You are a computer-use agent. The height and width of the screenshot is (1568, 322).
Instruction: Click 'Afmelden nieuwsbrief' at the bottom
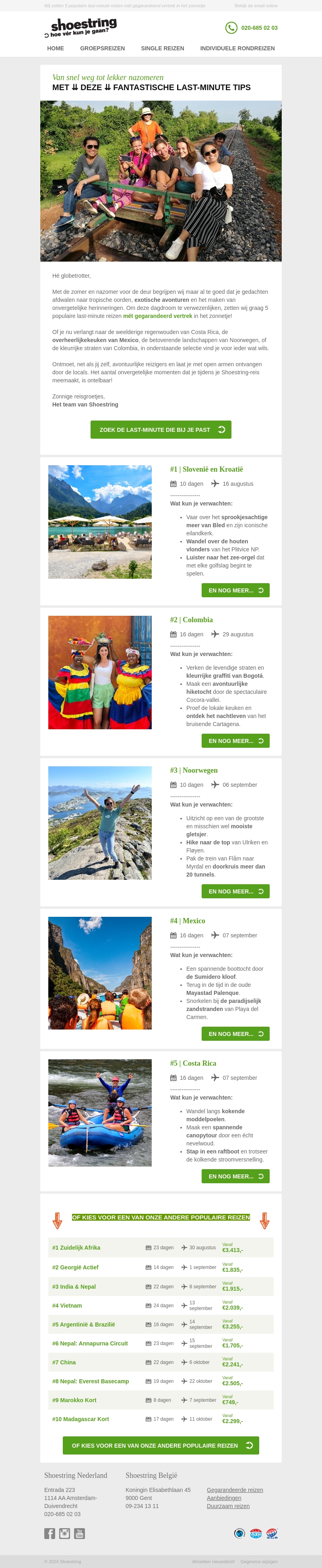[213, 1561]
